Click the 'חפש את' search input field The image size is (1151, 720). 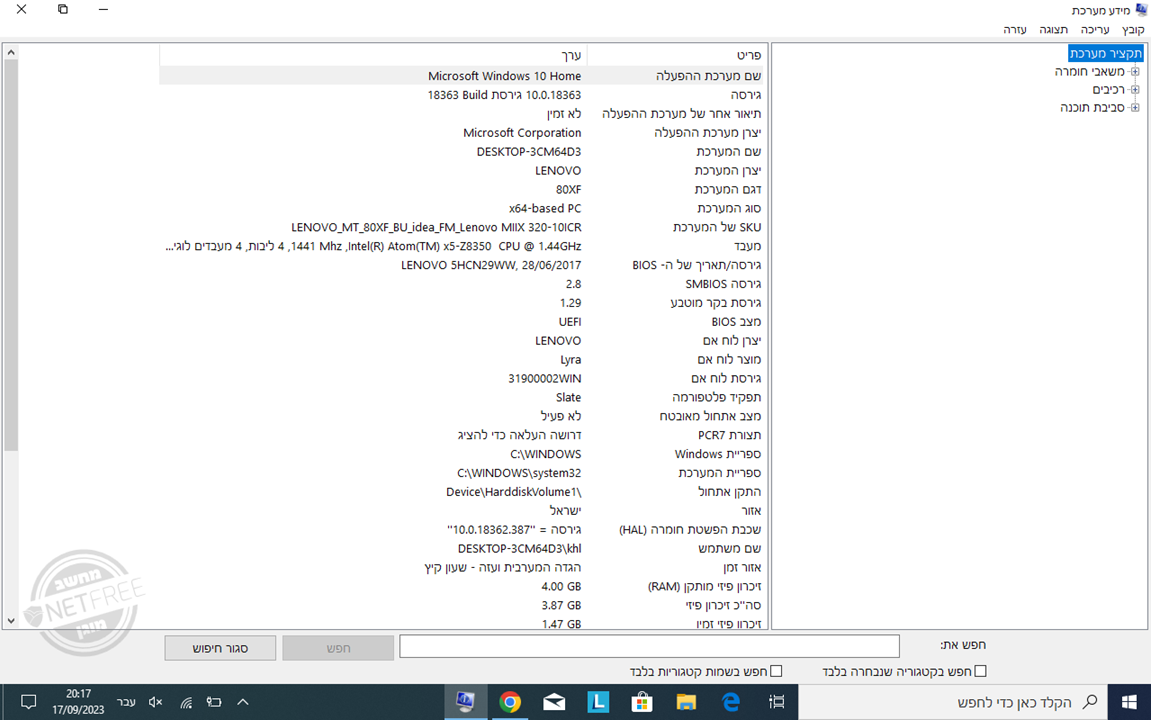pos(650,646)
